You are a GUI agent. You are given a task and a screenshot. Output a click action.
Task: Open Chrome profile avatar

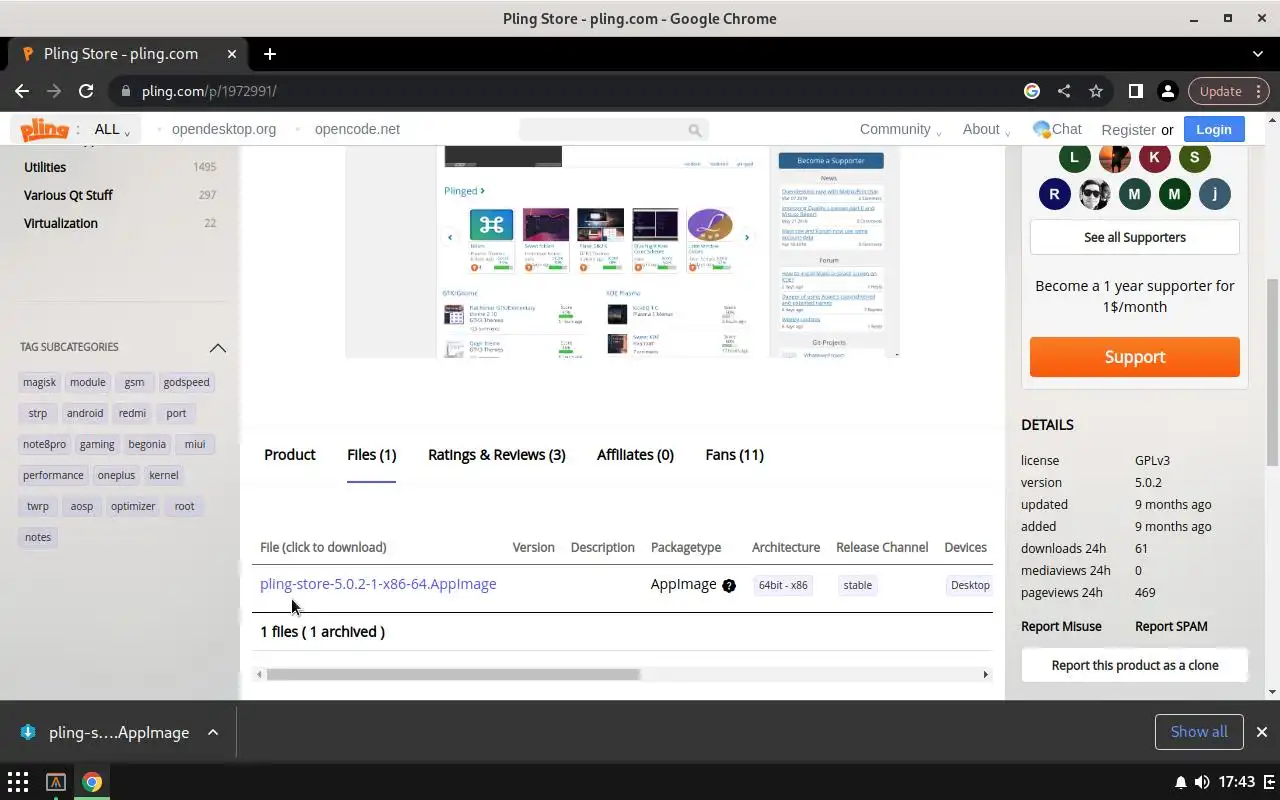pyautogui.click(x=1167, y=91)
